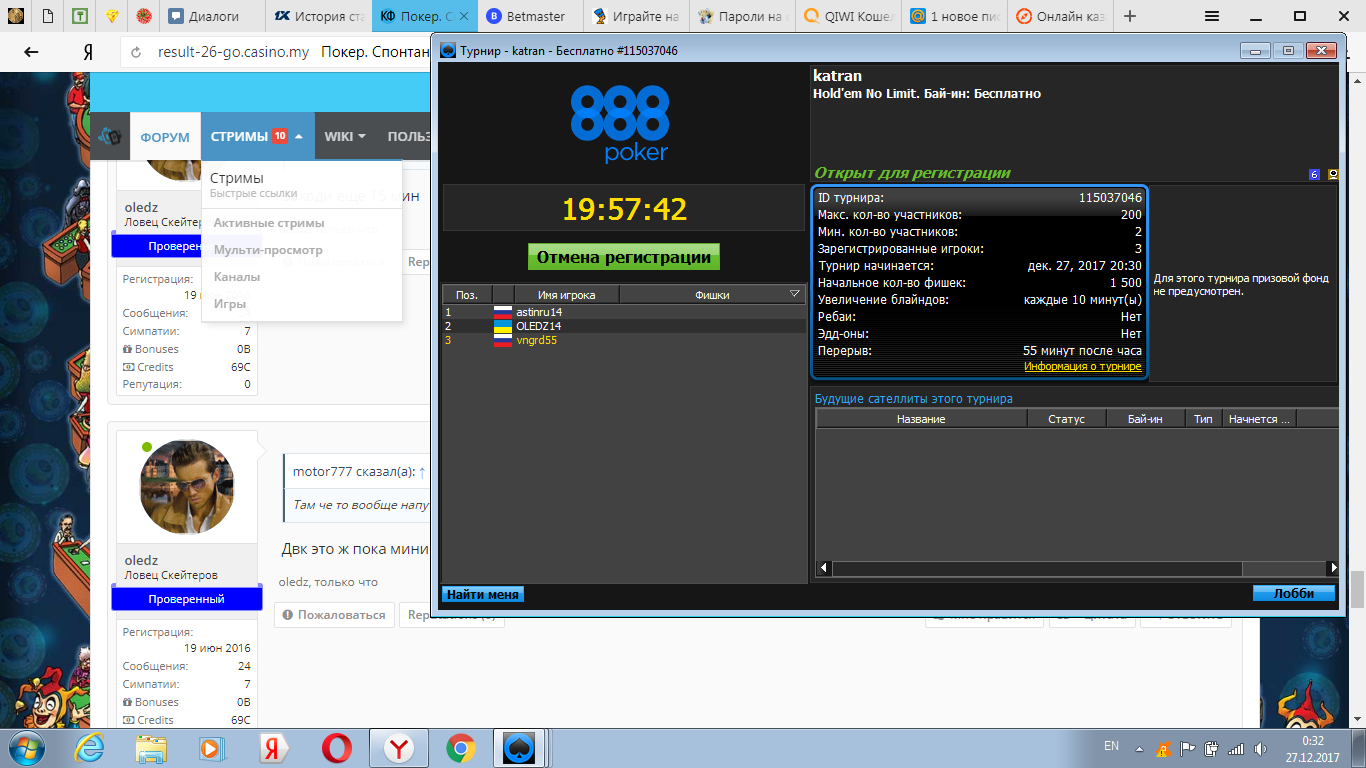This screenshot has height=768, width=1366.
Task: Click the Yandex 'Я' home button
Action: [x=87, y=53]
